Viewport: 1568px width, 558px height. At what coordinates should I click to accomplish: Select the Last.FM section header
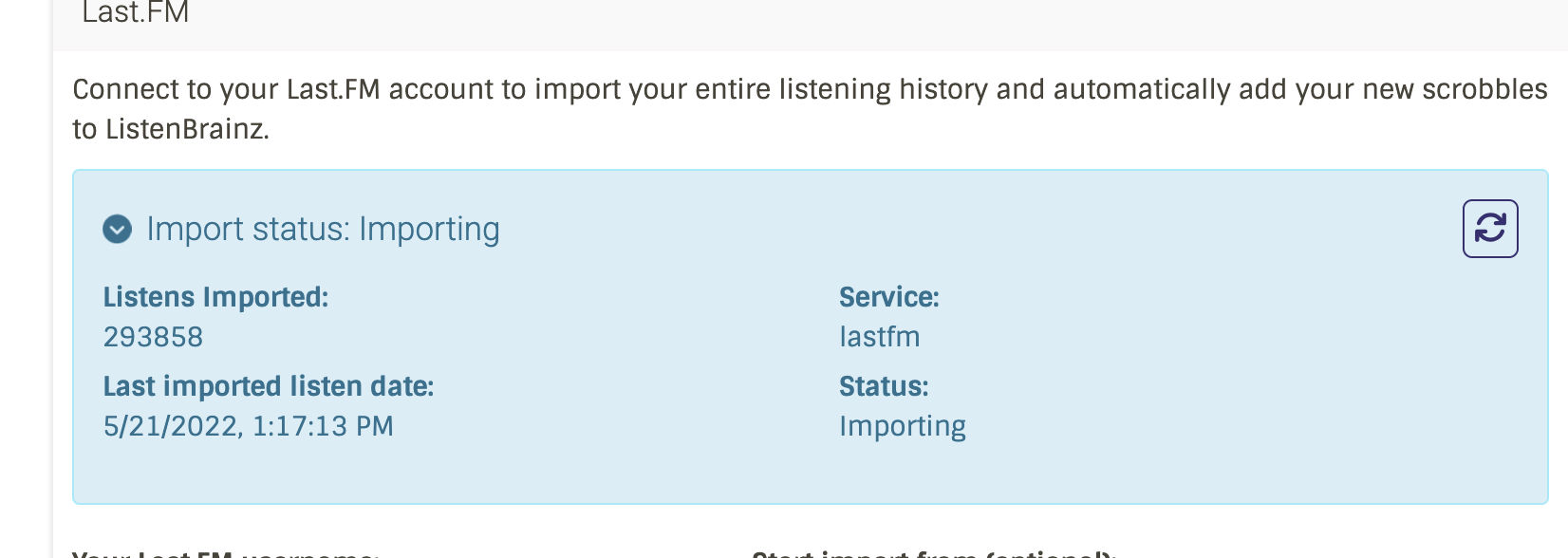click(x=136, y=13)
